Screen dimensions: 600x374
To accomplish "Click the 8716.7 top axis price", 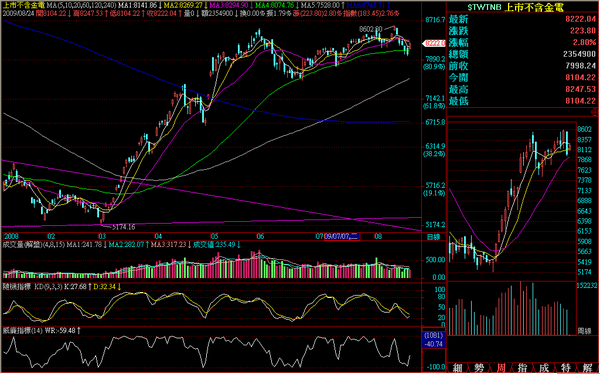I will [435, 20].
